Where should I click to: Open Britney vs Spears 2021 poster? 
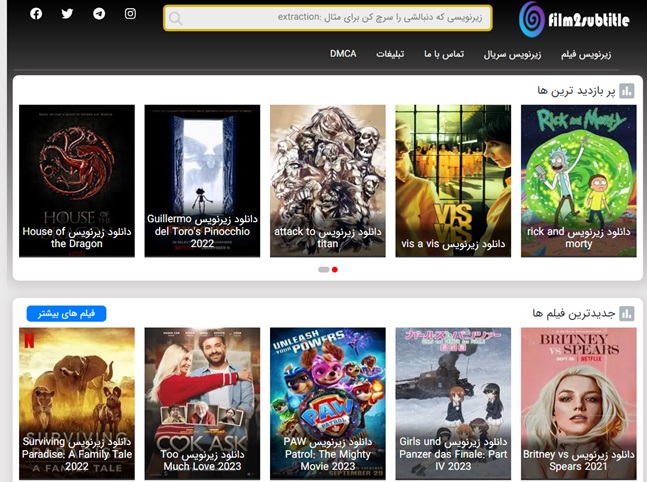pyautogui.click(x=579, y=404)
